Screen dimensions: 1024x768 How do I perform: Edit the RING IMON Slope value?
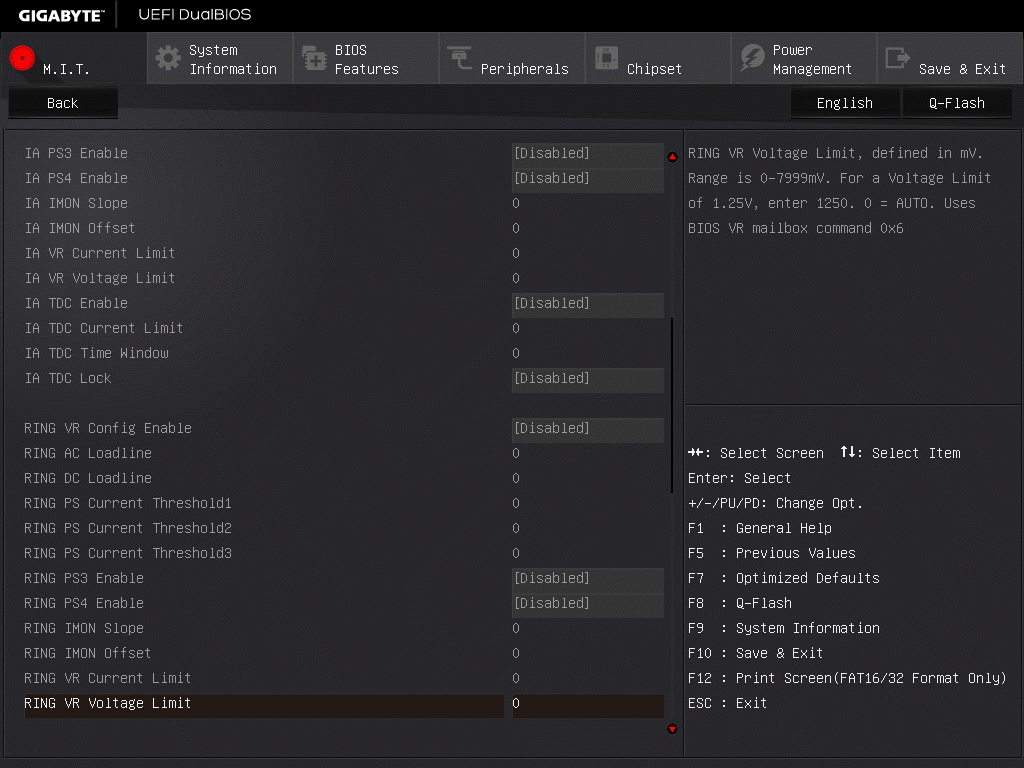(x=516, y=628)
